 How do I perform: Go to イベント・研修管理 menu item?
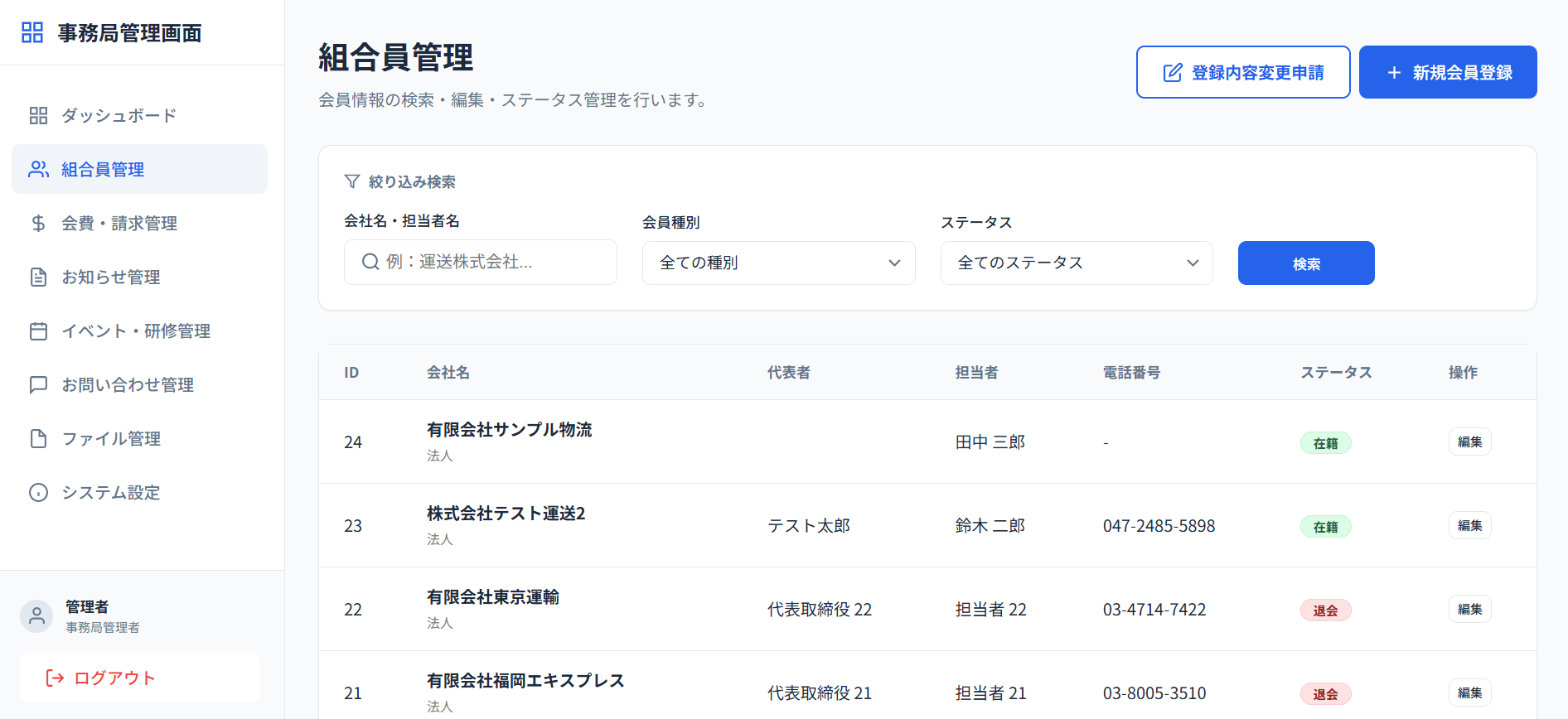point(136,331)
